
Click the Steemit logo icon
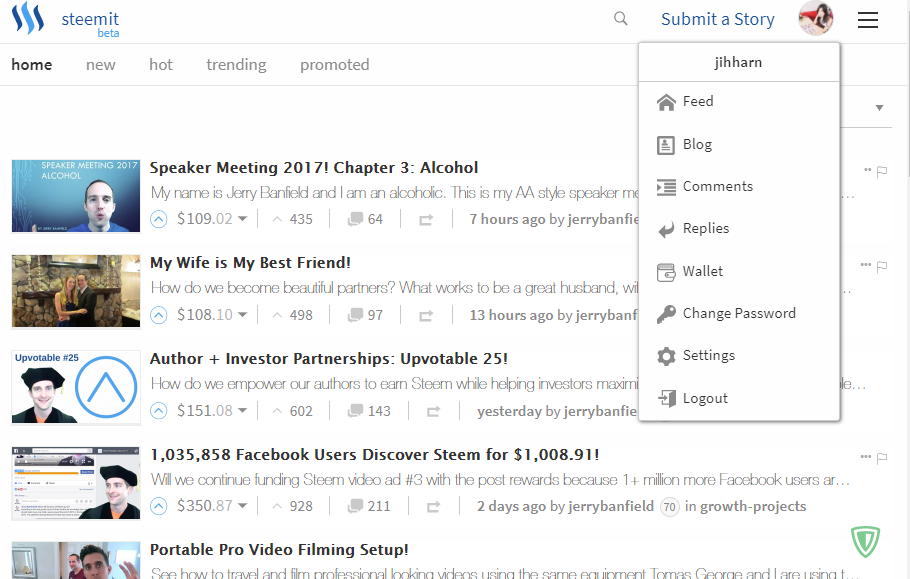(28, 20)
